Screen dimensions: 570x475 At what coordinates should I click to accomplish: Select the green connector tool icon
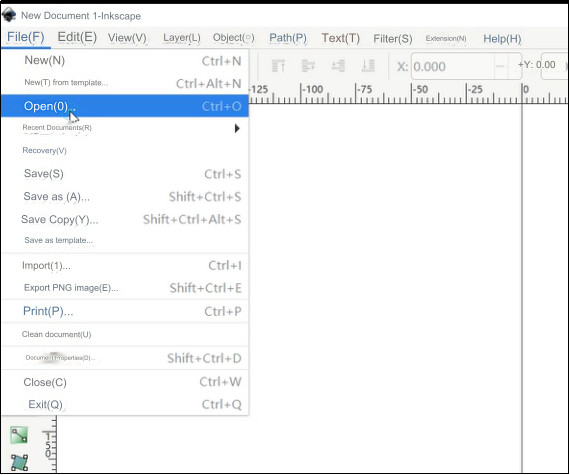(19, 435)
